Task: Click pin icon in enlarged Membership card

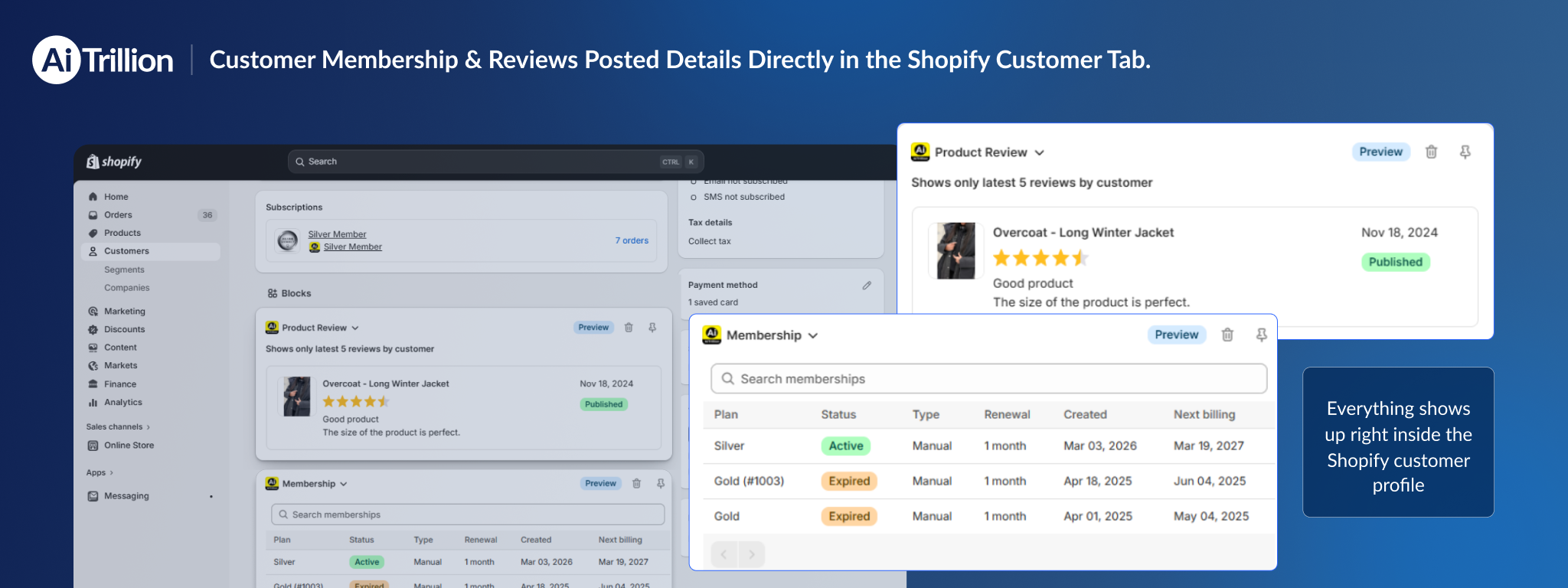Action: [1261, 335]
